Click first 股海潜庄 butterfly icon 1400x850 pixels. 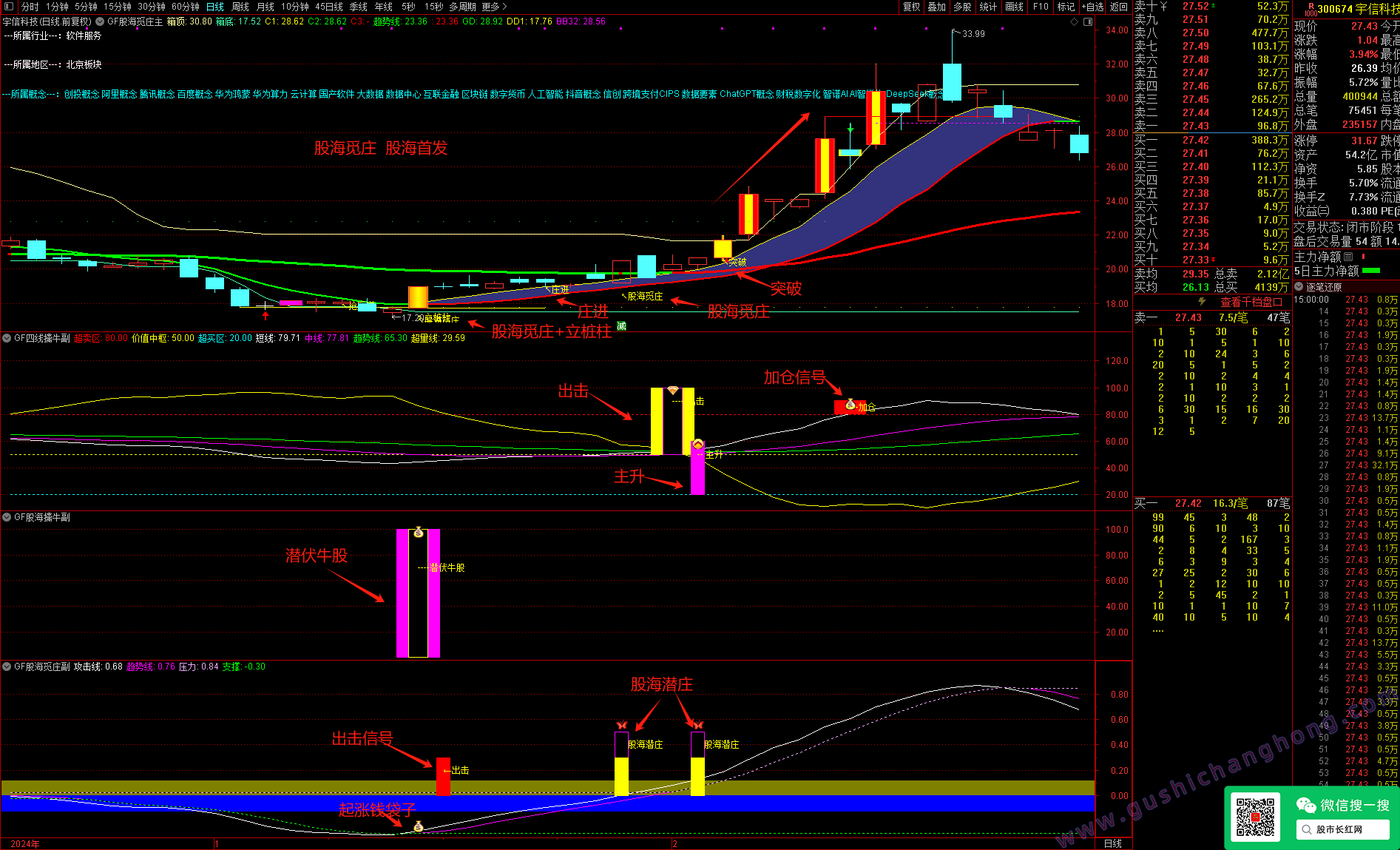(621, 725)
